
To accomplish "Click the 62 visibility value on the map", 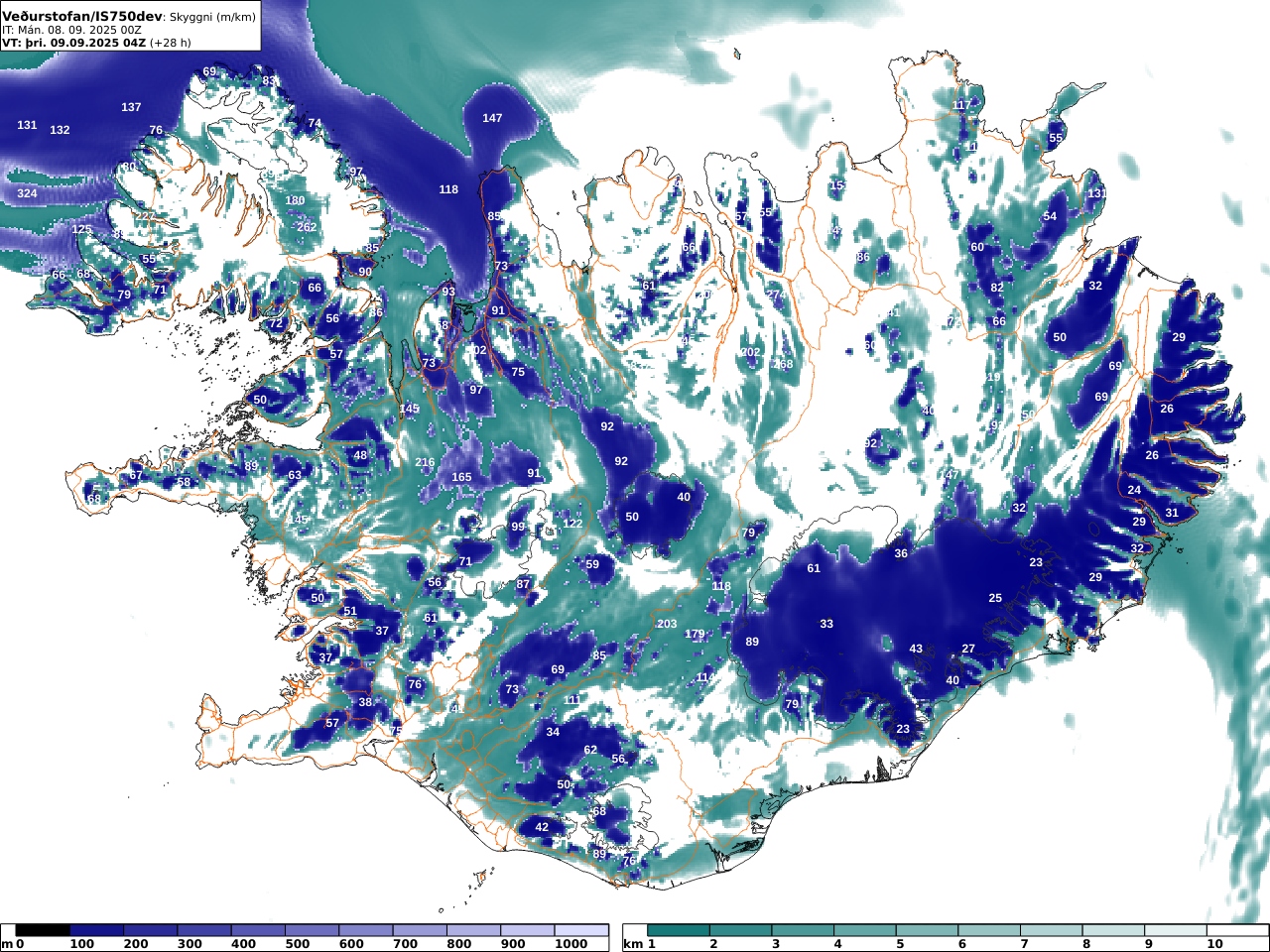I will (590, 750).
